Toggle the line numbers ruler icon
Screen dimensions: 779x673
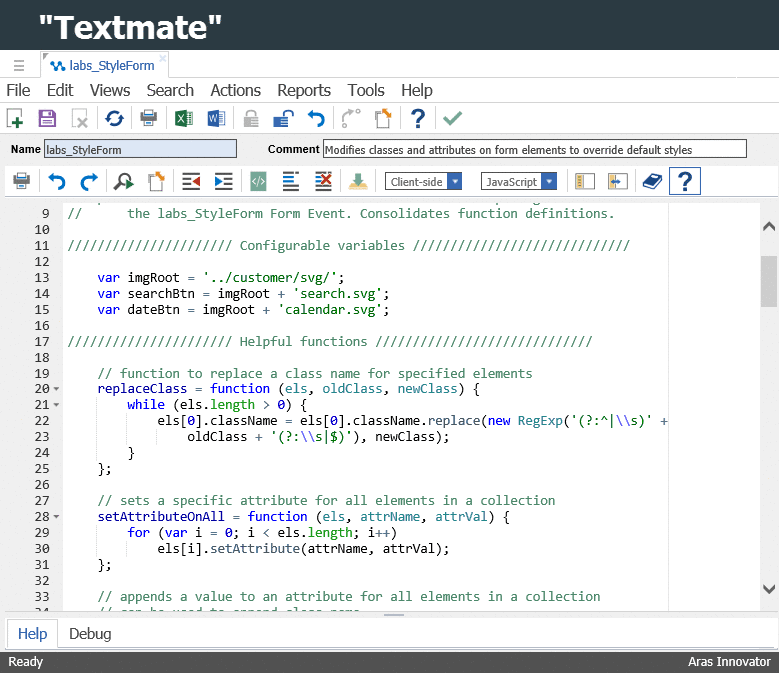coord(586,182)
